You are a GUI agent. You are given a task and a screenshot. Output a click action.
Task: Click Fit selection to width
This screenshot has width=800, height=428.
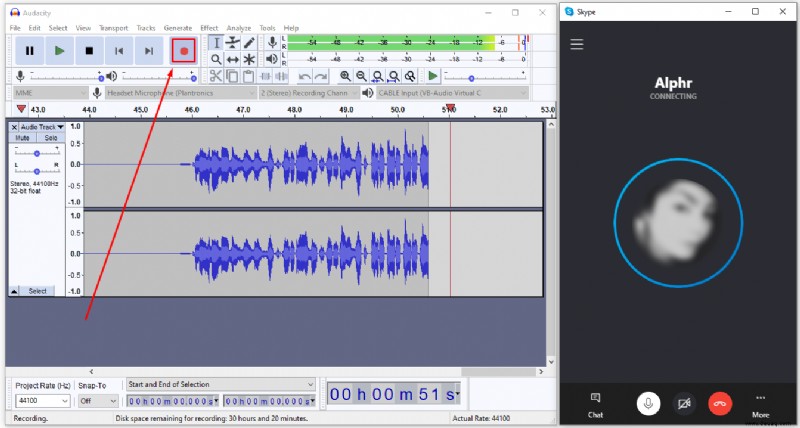(378, 77)
